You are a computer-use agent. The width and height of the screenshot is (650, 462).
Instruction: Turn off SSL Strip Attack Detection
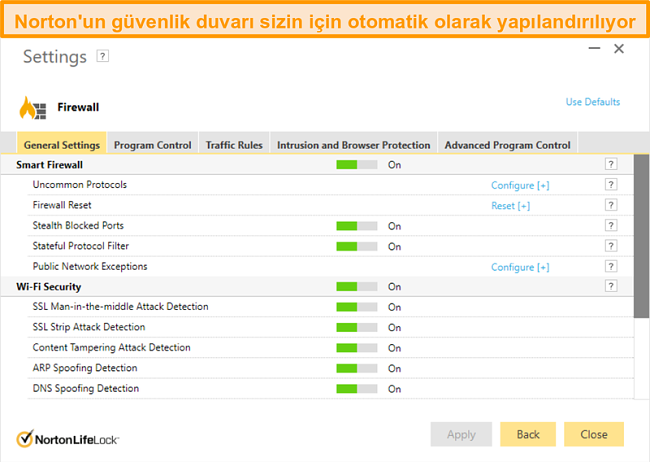click(357, 327)
